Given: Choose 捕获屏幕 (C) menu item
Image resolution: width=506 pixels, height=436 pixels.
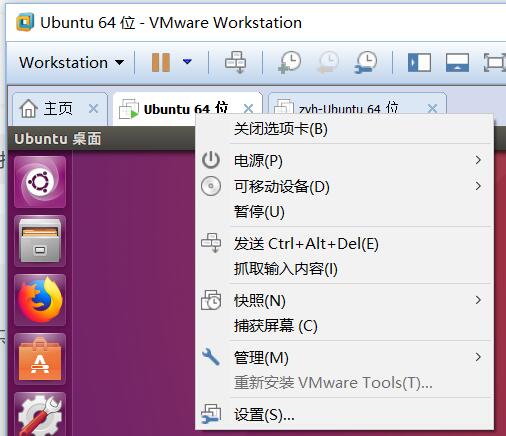Looking at the screenshot, I should pos(344,326).
